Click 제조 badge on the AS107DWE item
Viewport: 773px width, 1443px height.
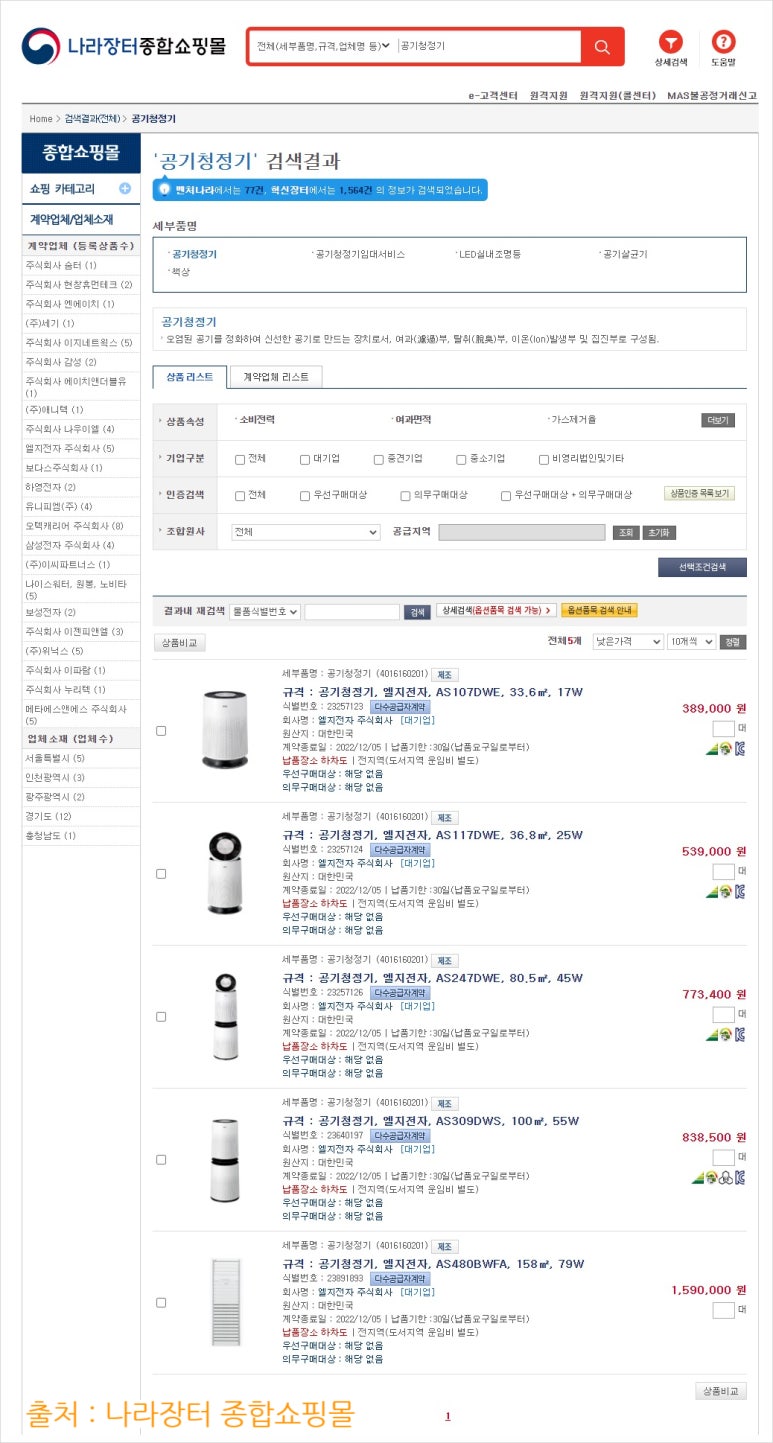[445, 674]
